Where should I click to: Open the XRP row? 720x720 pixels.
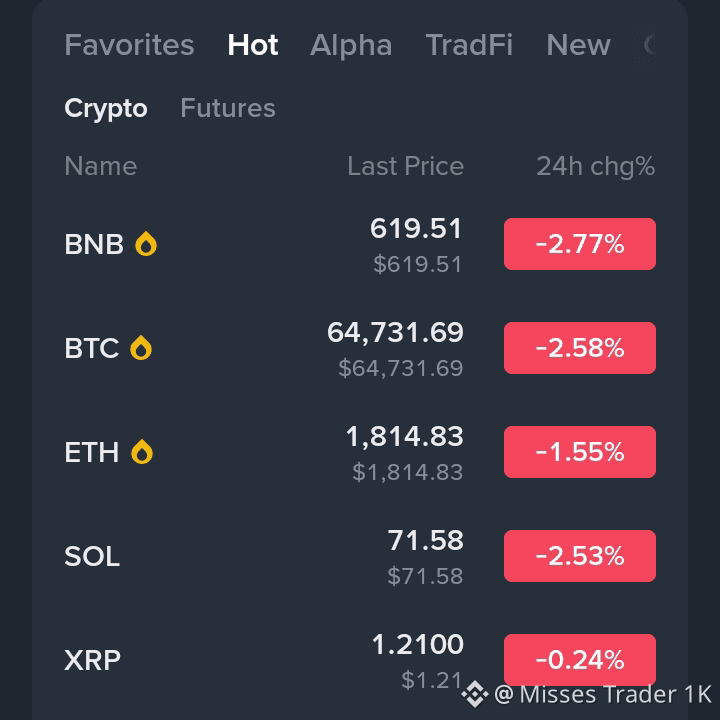pos(360,660)
